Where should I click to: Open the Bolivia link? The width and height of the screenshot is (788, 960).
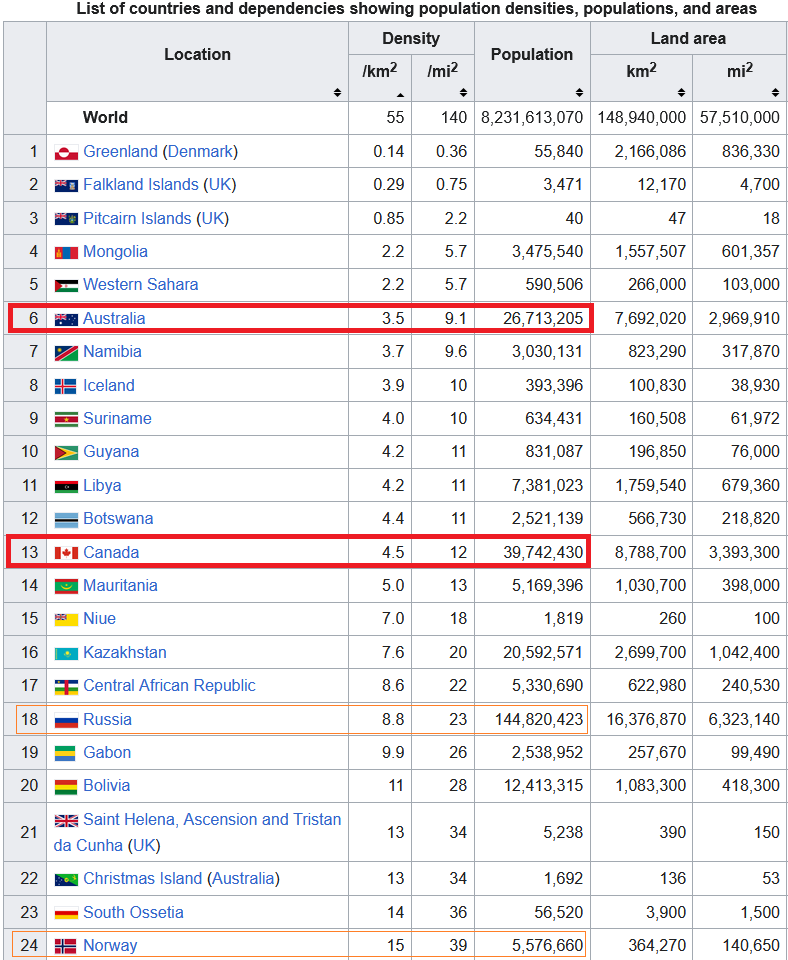pos(107,786)
